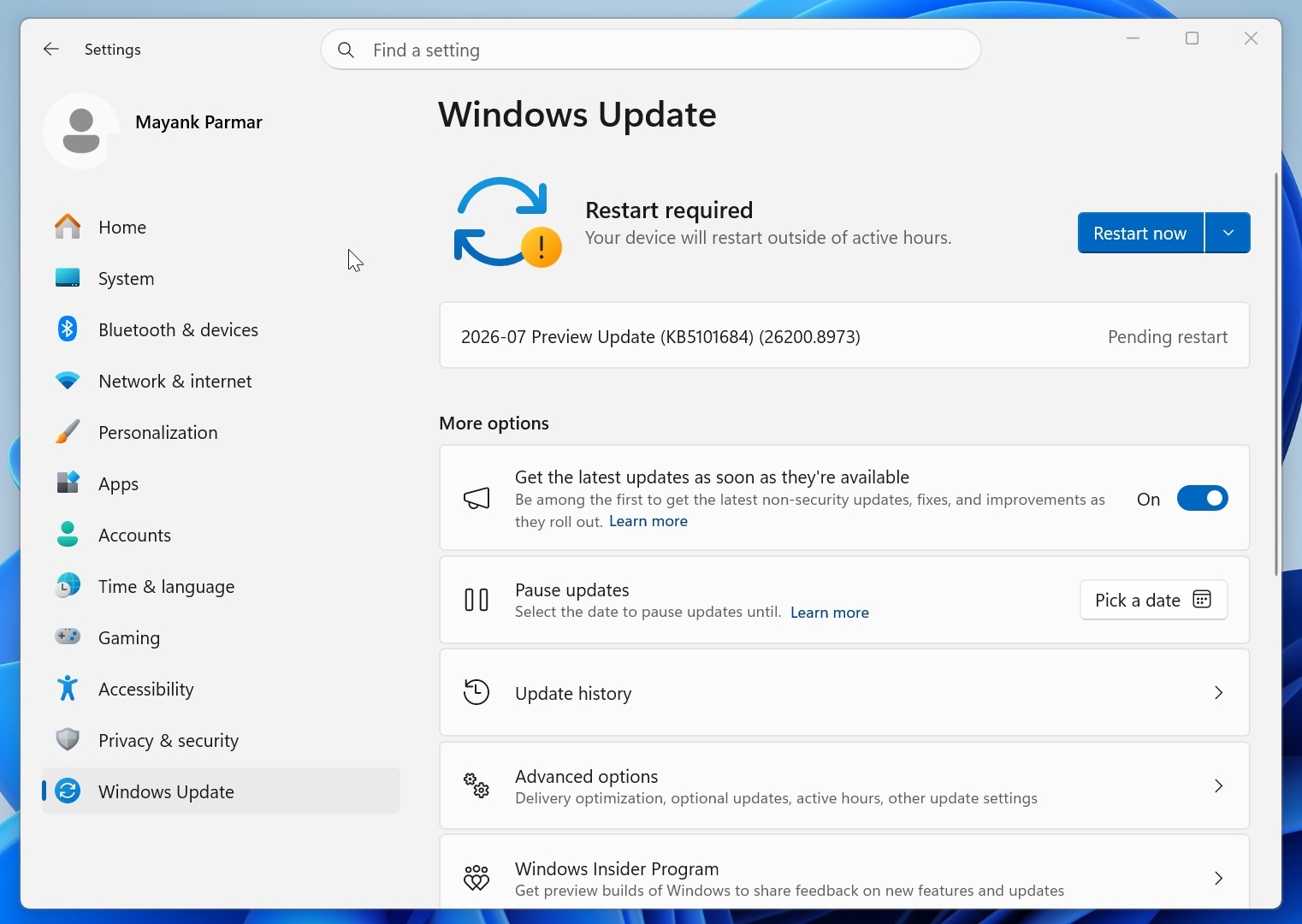Viewport: 1302px width, 924px height.
Task: Maximize the Settings window
Action: (1192, 38)
